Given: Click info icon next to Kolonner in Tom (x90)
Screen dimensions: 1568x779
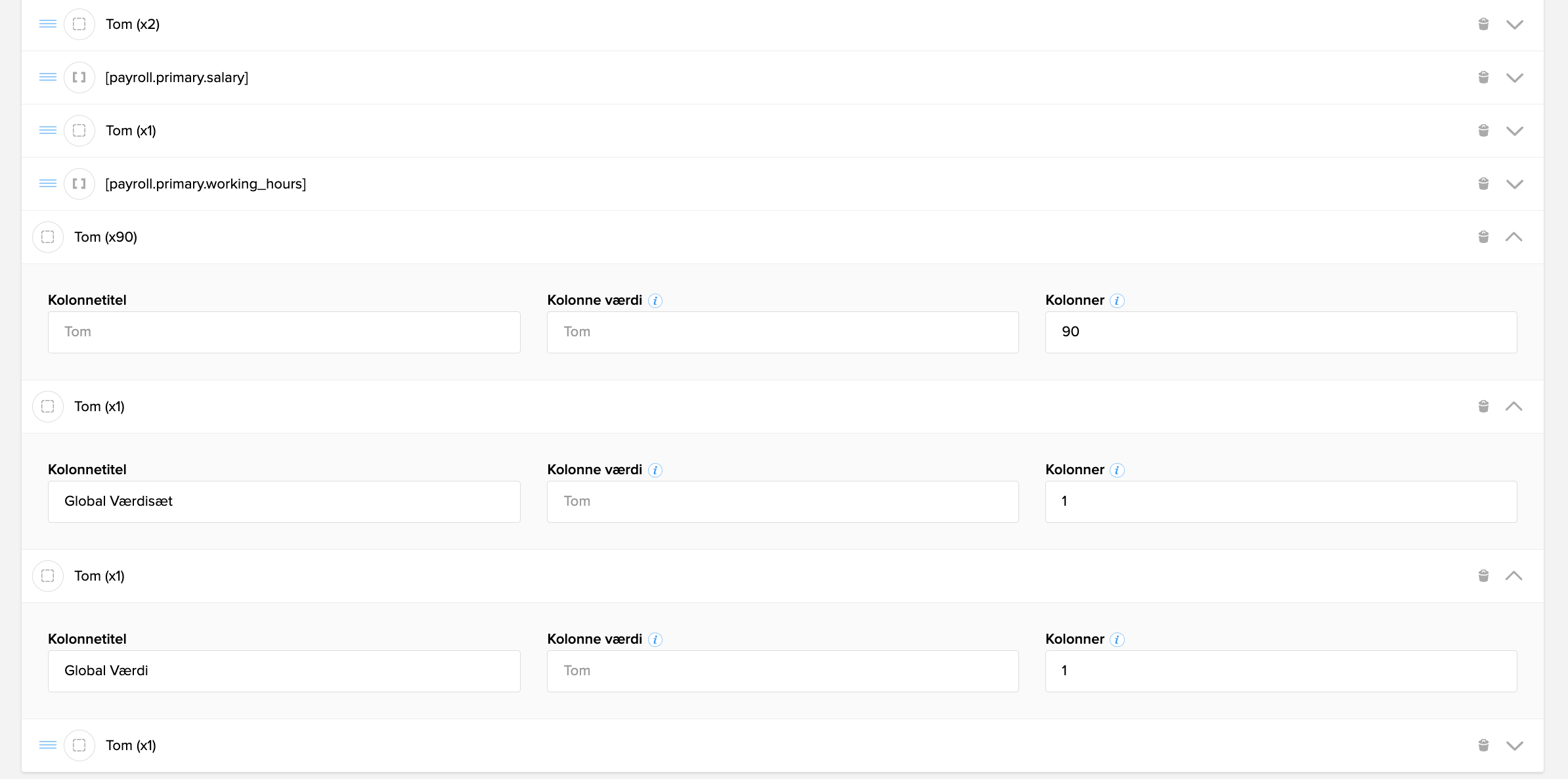Looking at the screenshot, I should 1117,301.
